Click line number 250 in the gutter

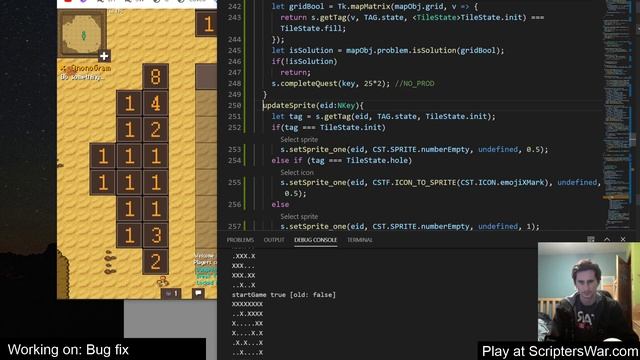point(235,105)
